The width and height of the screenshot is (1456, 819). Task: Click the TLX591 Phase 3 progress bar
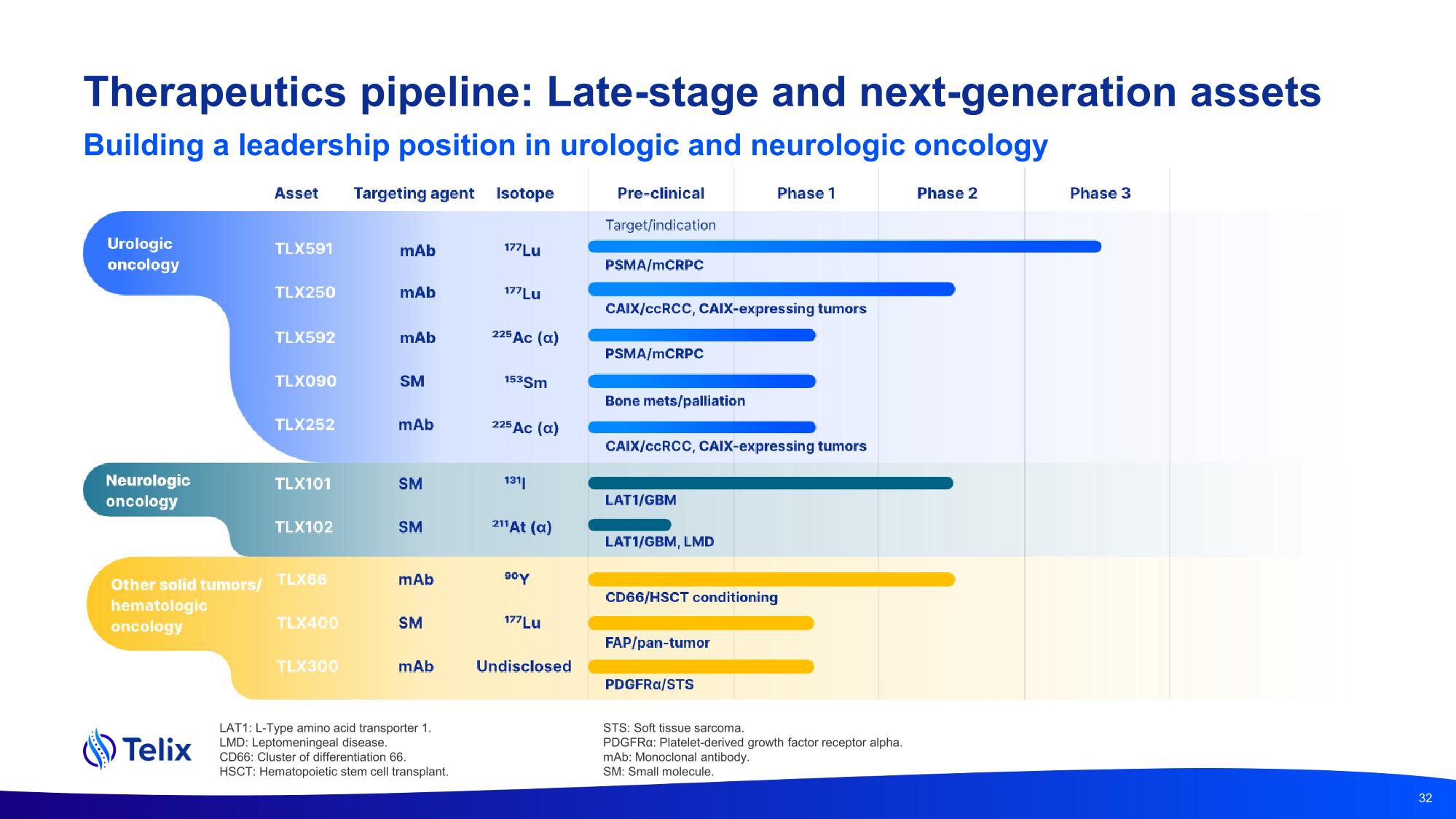point(843,247)
